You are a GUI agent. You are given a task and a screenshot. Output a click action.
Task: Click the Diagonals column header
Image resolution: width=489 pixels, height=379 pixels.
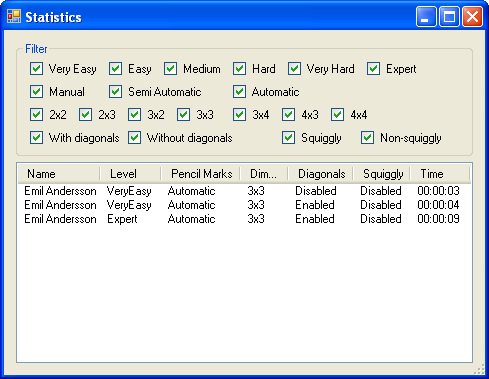320,174
